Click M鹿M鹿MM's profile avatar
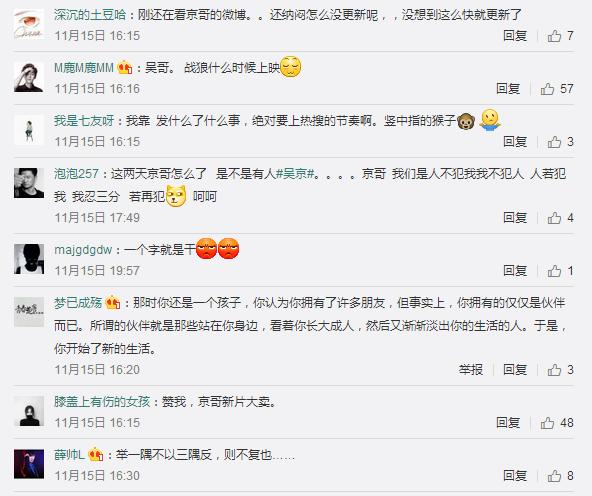The width and height of the screenshot is (592, 496). (29, 77)
